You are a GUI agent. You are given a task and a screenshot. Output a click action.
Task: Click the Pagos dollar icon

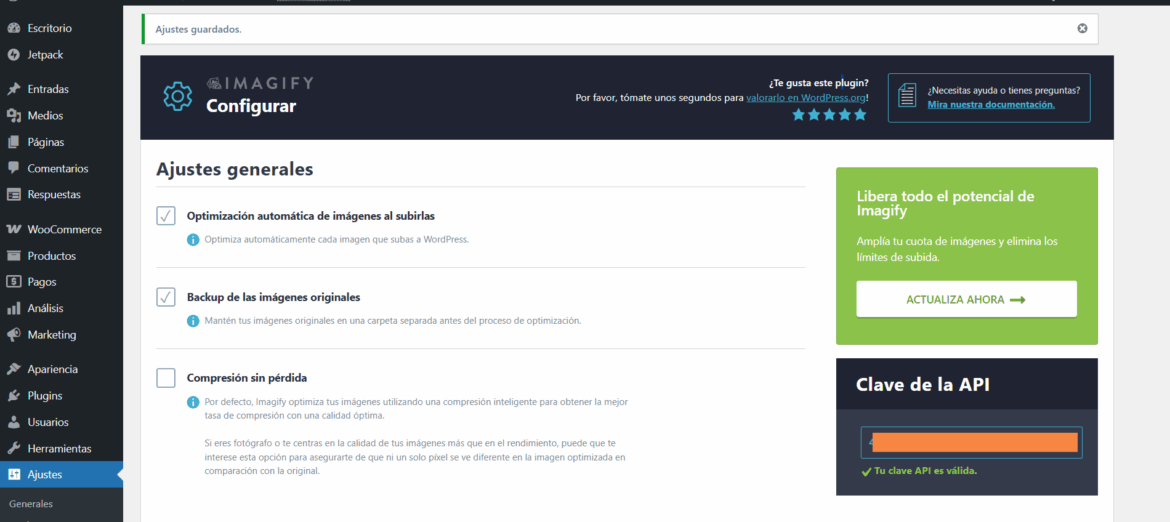coord(13,282)
